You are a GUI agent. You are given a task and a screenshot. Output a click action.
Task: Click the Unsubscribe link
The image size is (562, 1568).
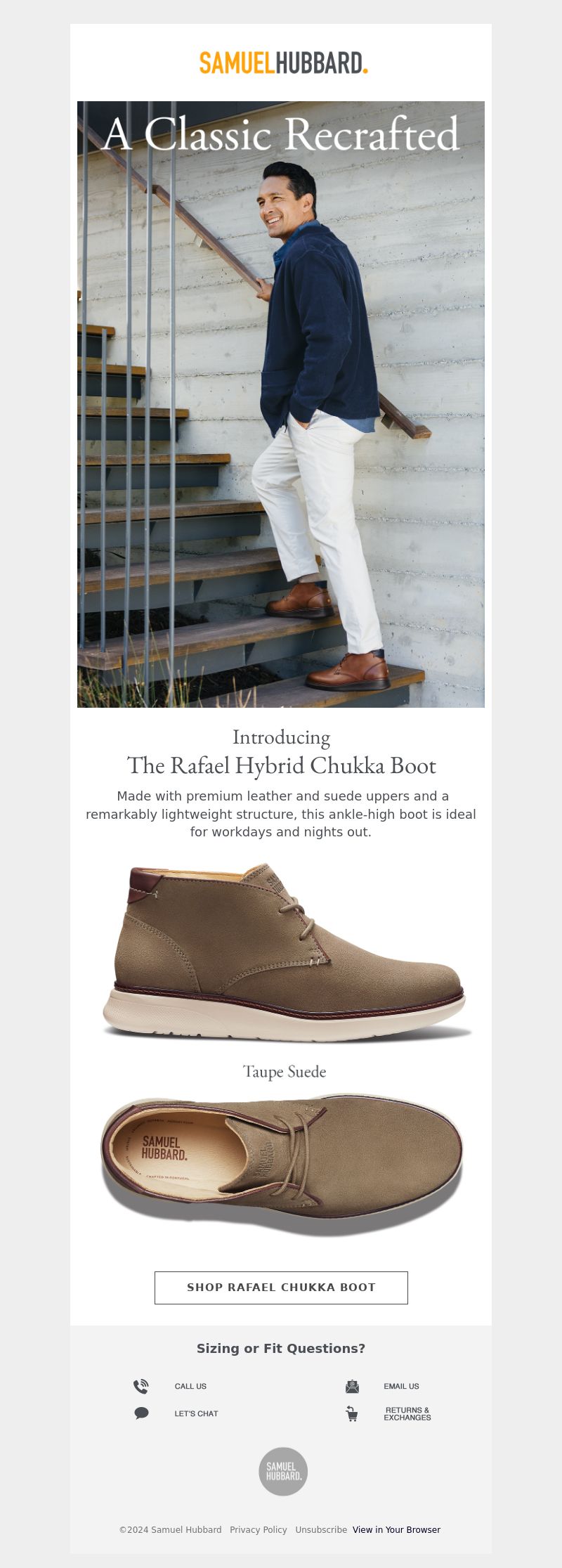321,1529
